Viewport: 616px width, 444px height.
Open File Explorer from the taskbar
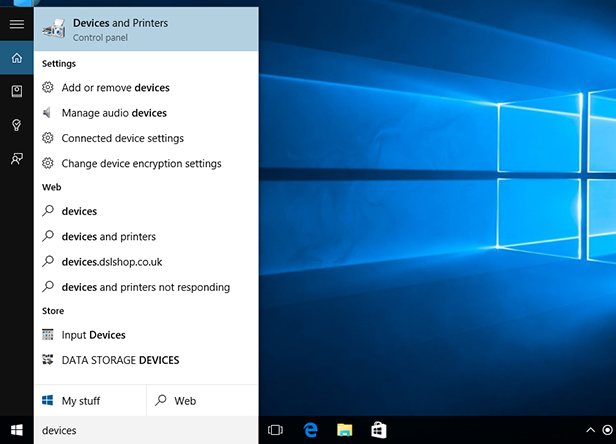pos(344,430)
